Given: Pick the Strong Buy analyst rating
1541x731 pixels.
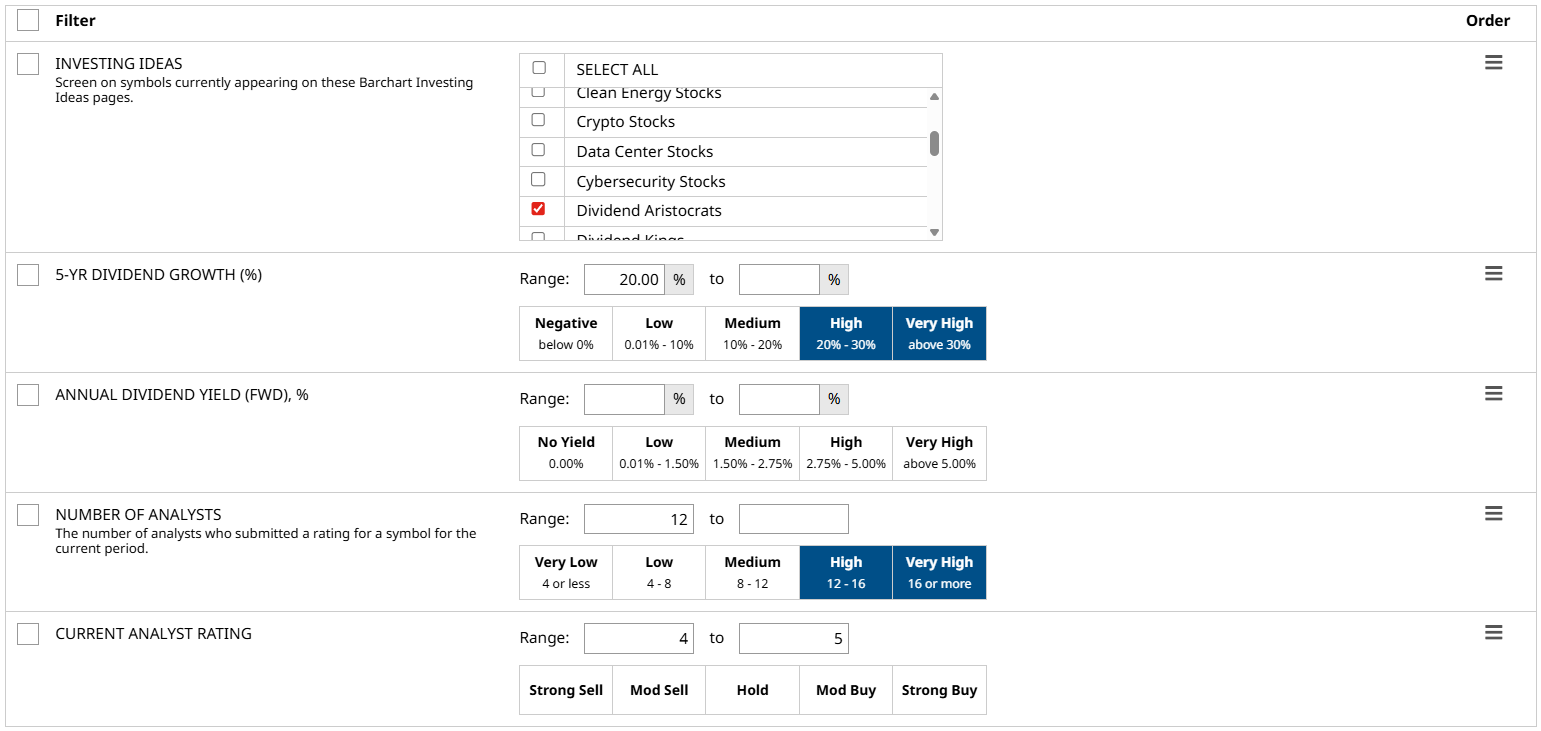Looking at the screenshot, I should 939,690.
